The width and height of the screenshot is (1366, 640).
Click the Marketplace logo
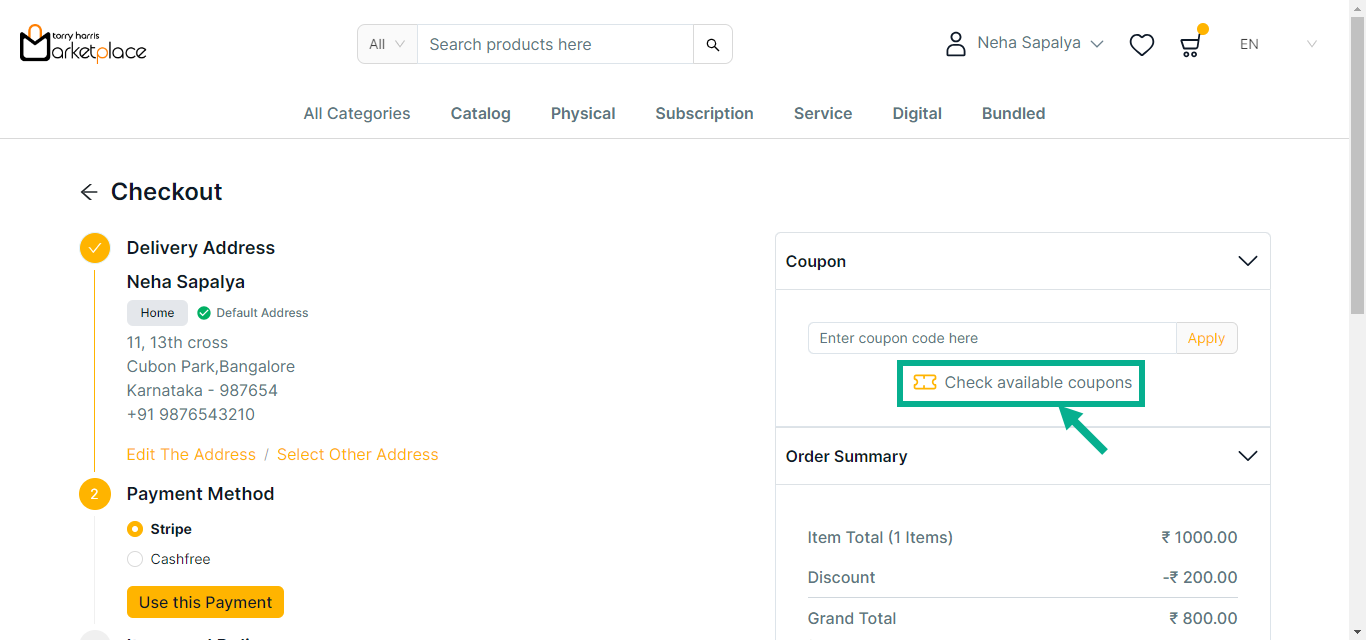83,44
